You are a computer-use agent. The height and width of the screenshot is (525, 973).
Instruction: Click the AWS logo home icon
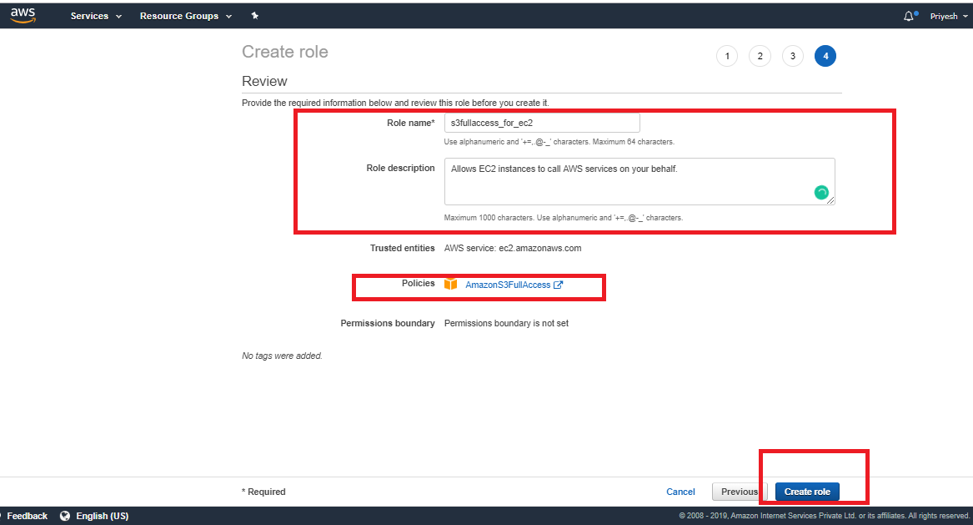click(23, 16)
